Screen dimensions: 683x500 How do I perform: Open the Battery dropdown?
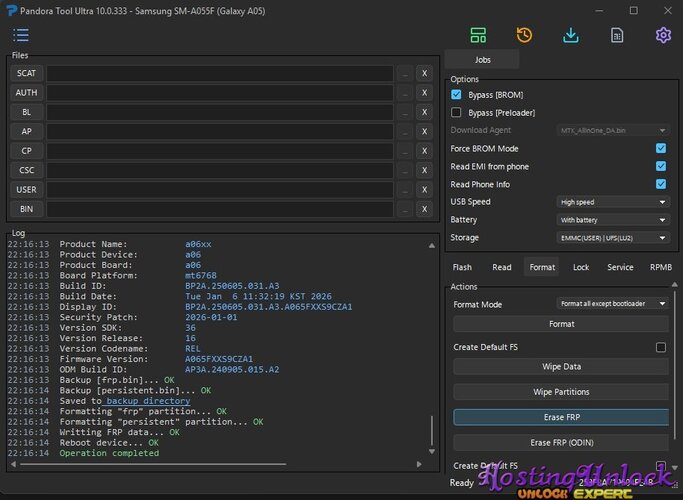tap(613, 220)
